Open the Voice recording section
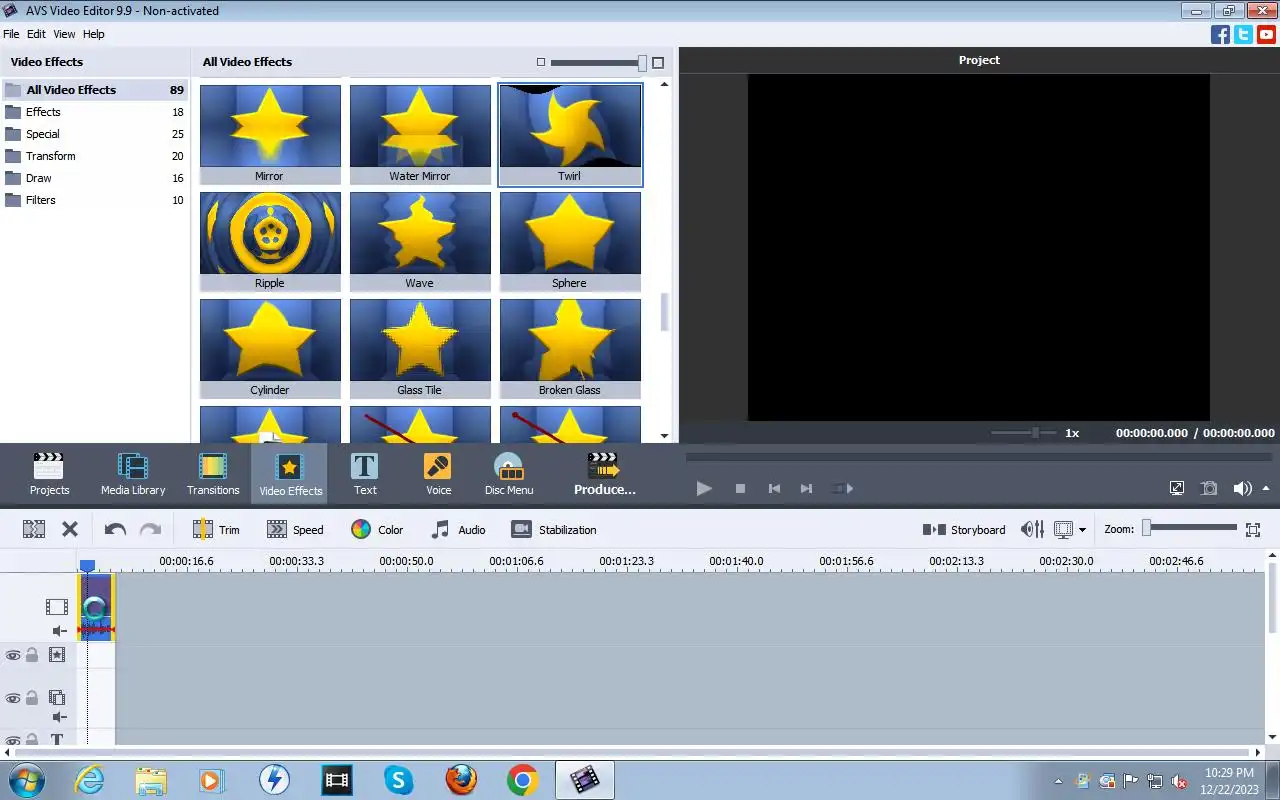The image size is (1280, 800). [x=438, y=473]
